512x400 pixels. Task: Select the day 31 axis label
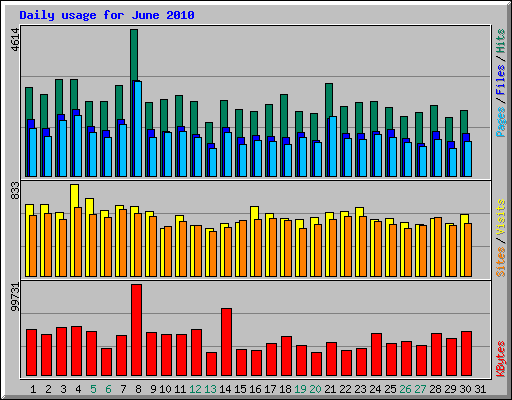pos(480,389)
